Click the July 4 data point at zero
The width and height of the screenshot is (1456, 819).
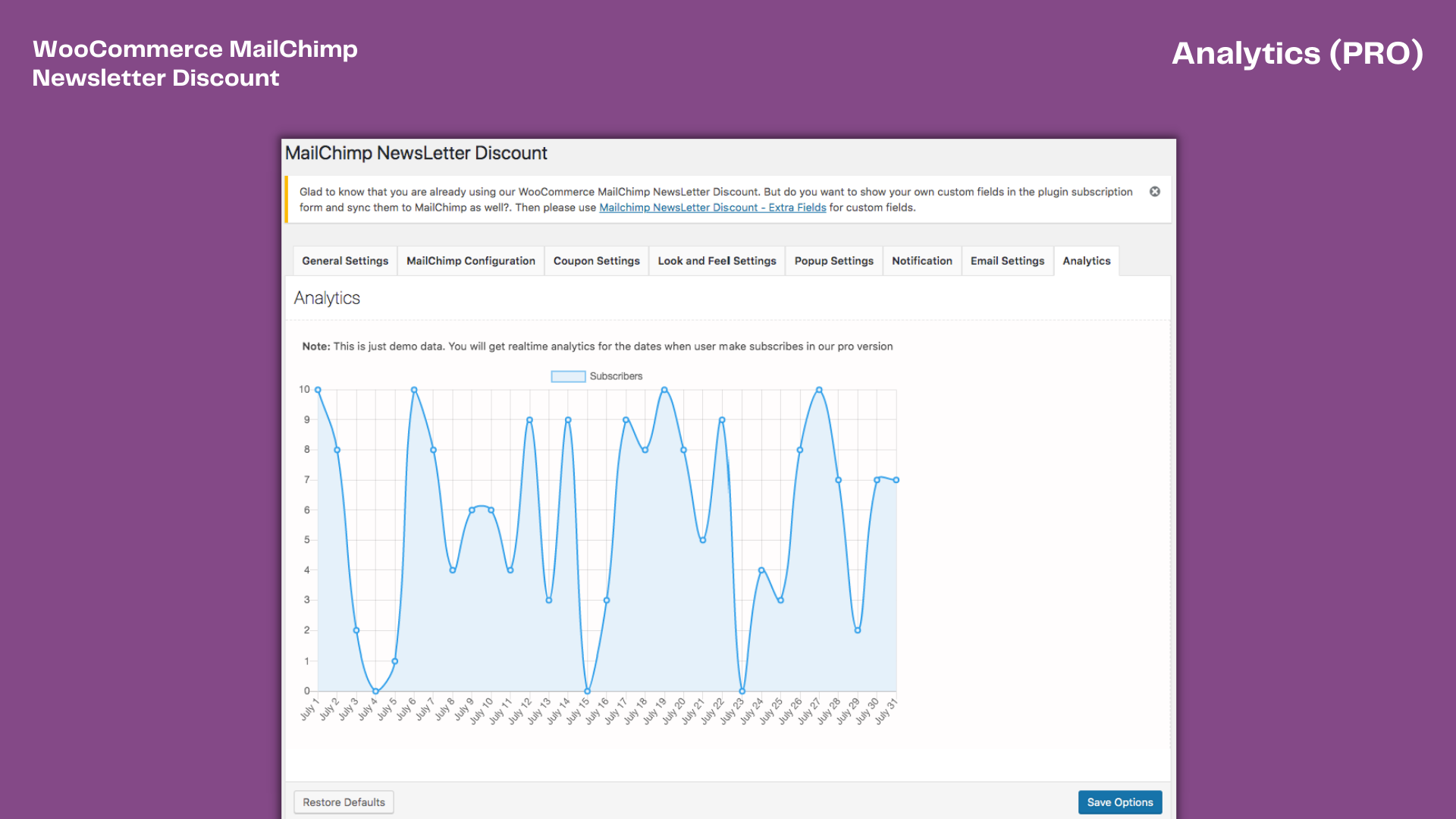(x=375, y=691)
